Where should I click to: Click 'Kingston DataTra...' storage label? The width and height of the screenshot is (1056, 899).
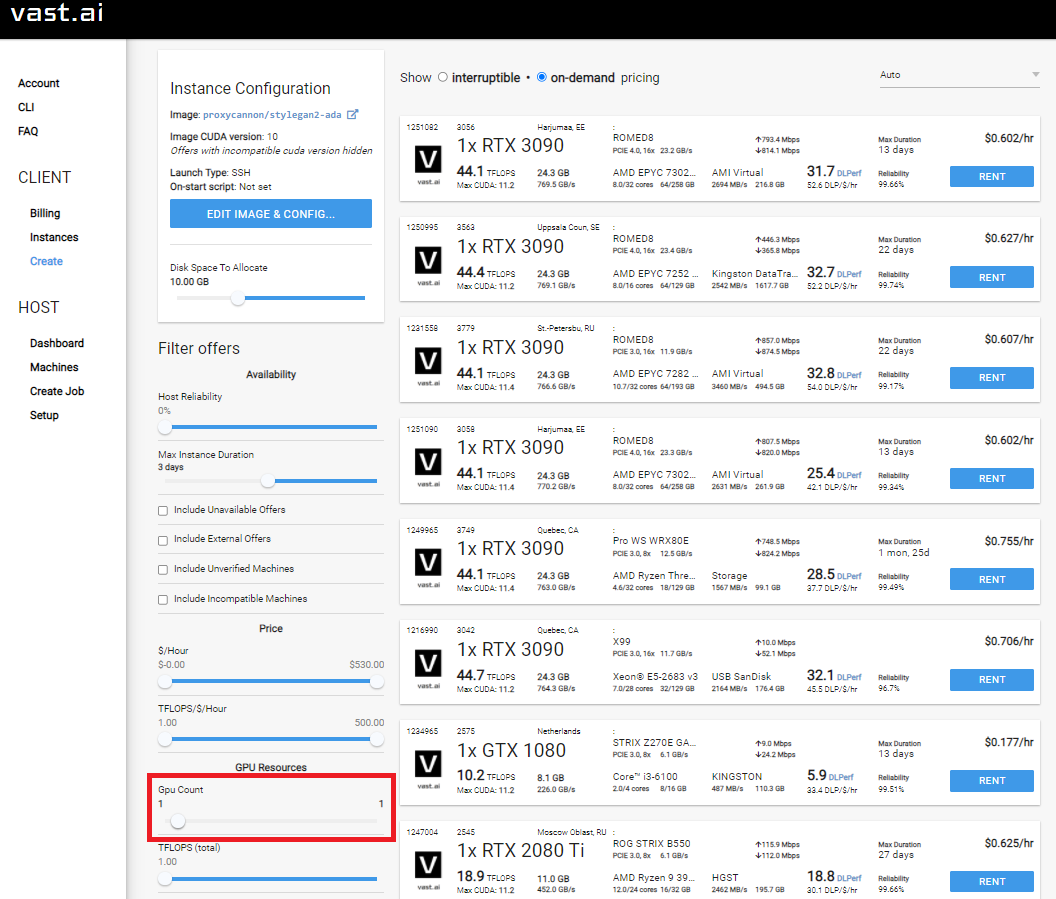754,273
